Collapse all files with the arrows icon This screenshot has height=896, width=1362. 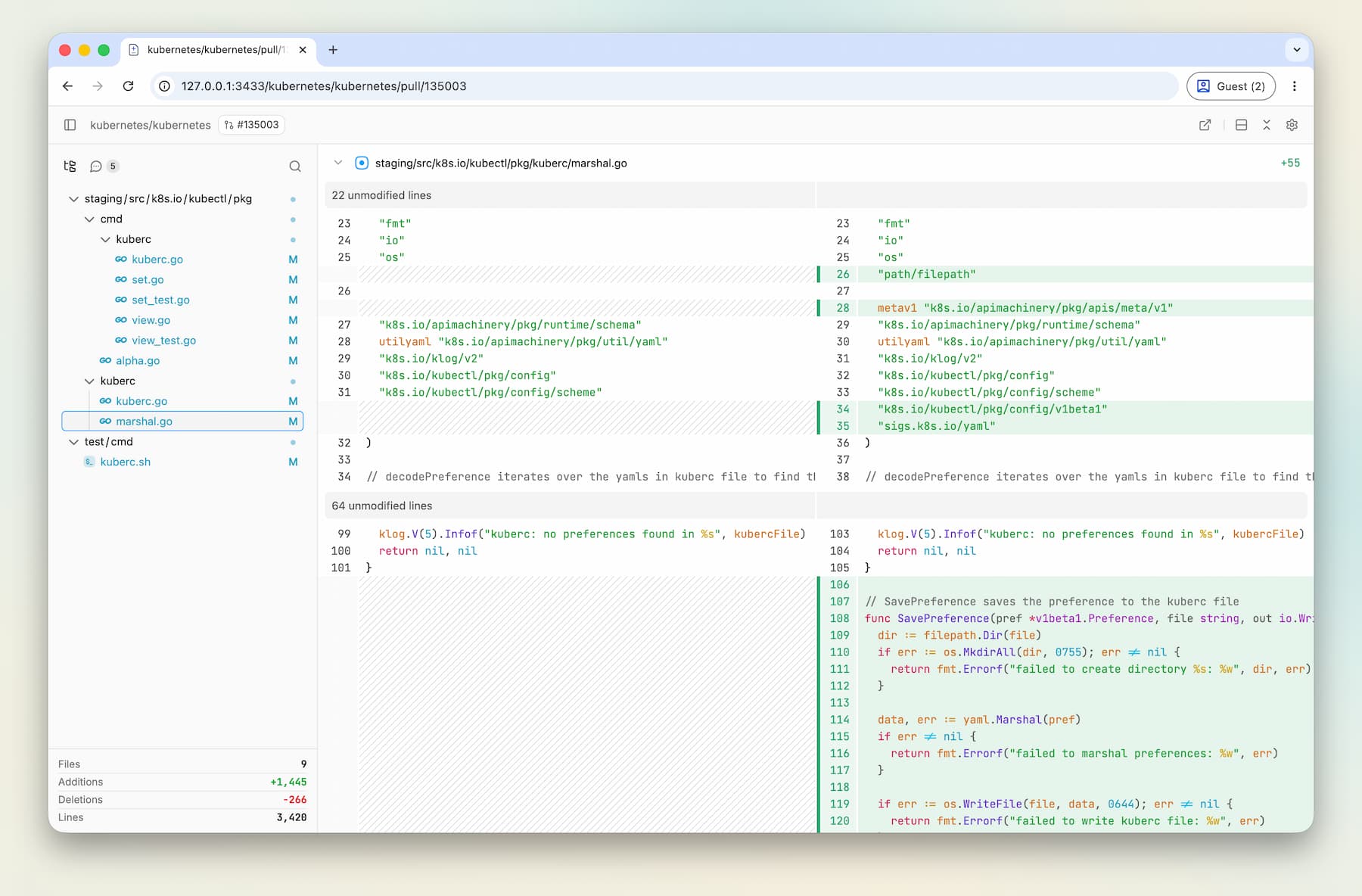click(1267, 125)
